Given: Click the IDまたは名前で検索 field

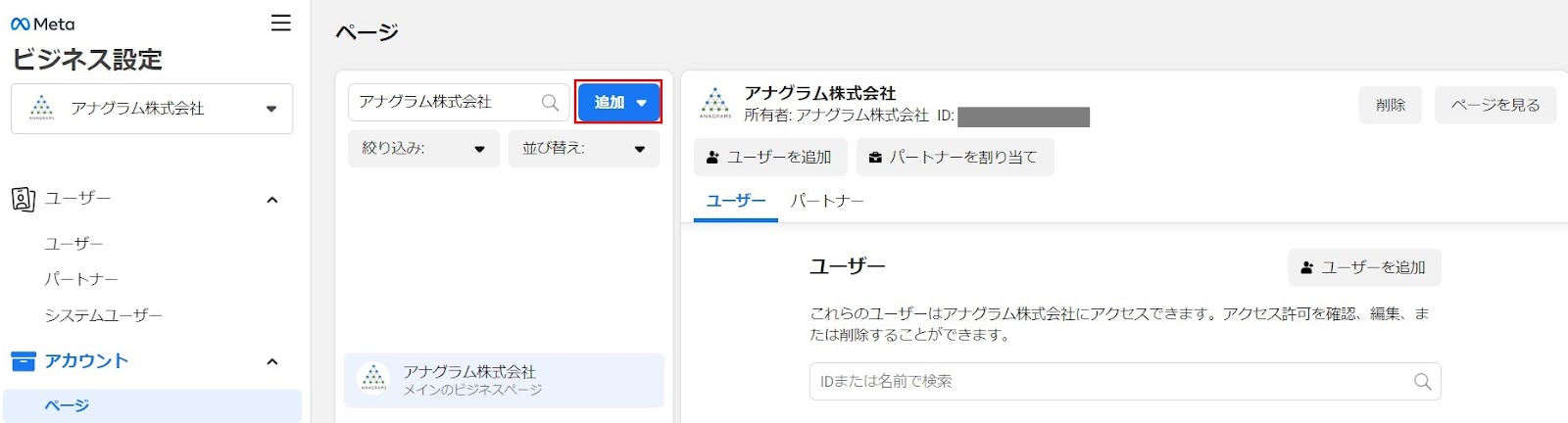Looking at the screenshot, I should tap(1125, 381).
